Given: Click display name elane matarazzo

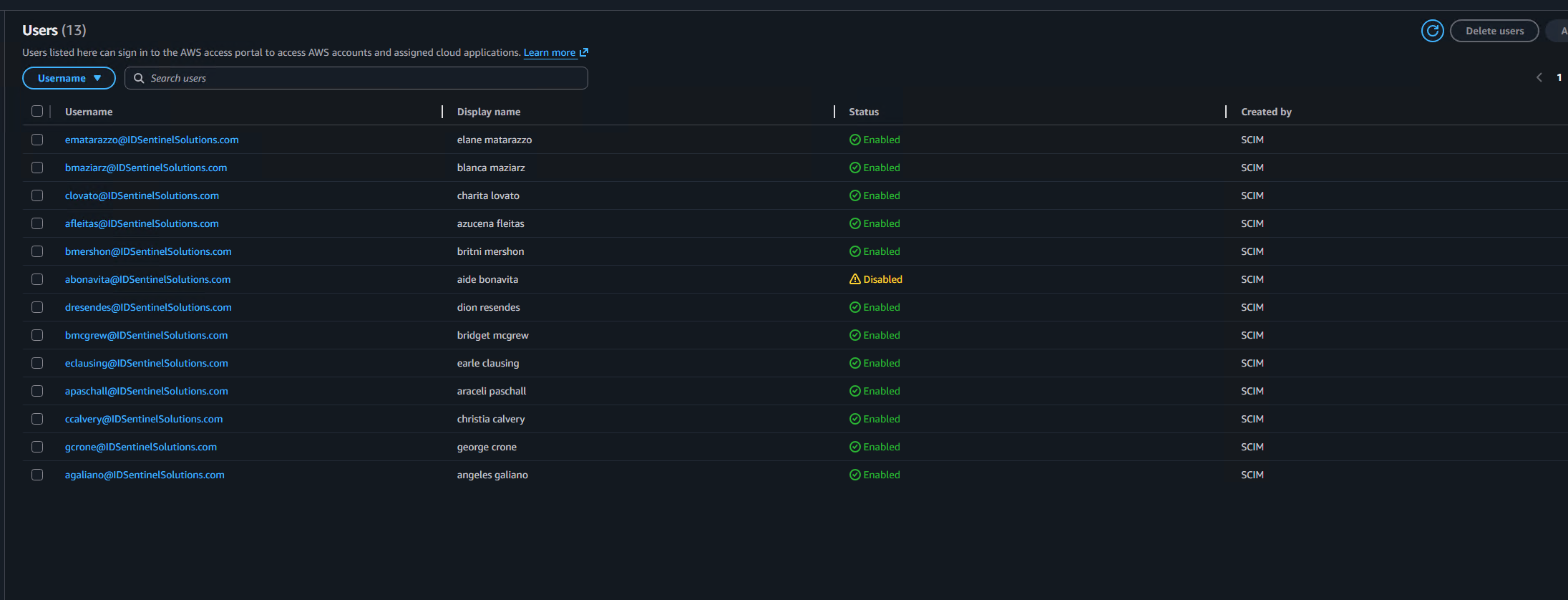Looking at the screenshot, I should pyautogui.click(x=495, y=140).
